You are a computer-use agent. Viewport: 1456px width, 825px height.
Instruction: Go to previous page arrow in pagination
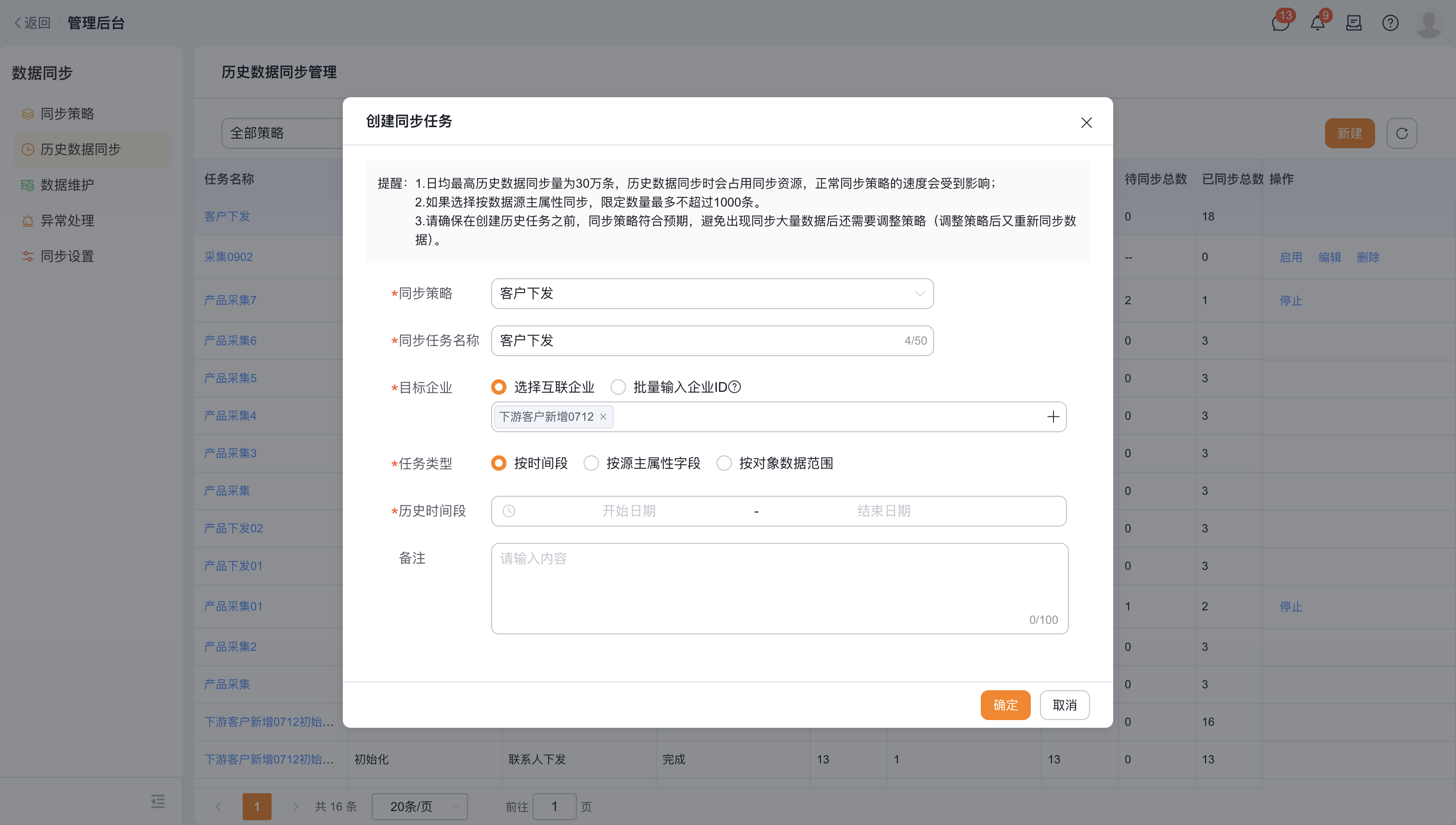218,806
